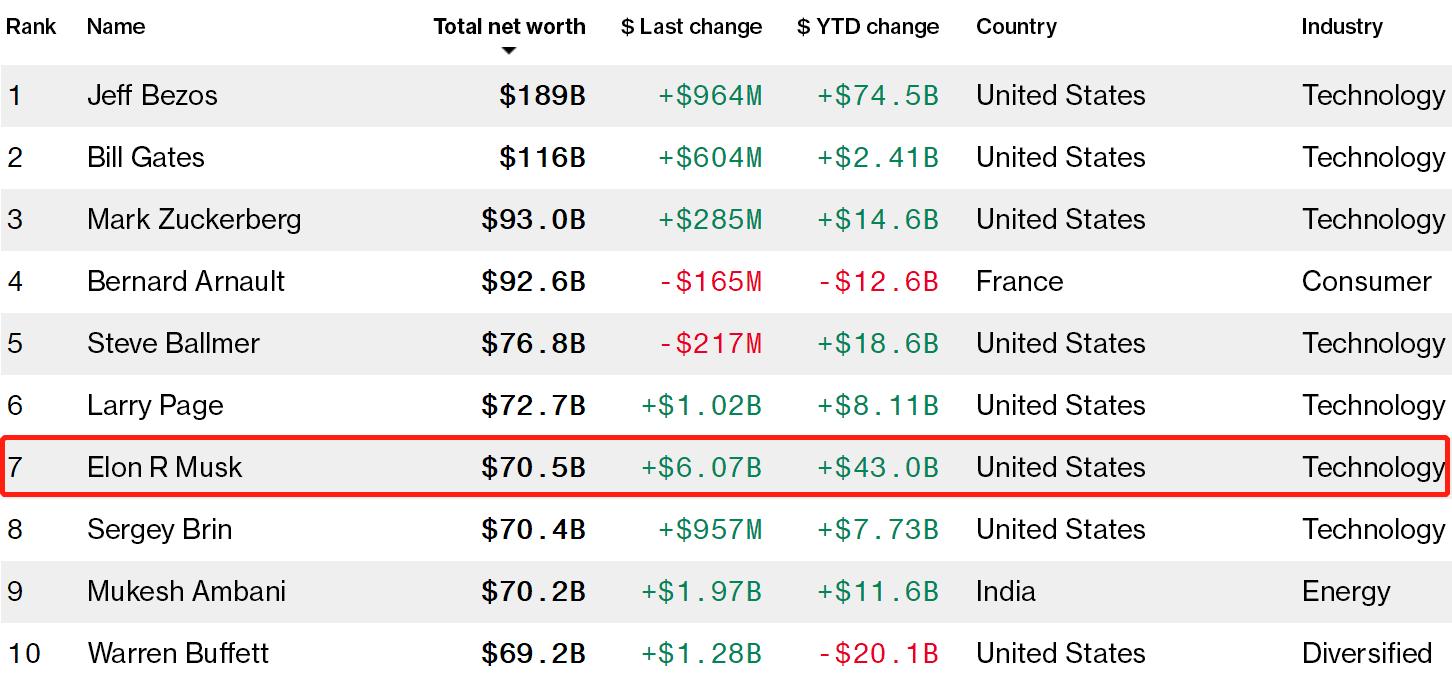
Task: Open Sergey Brin profile
Action: pyautogui.click(x=160, y=529)
